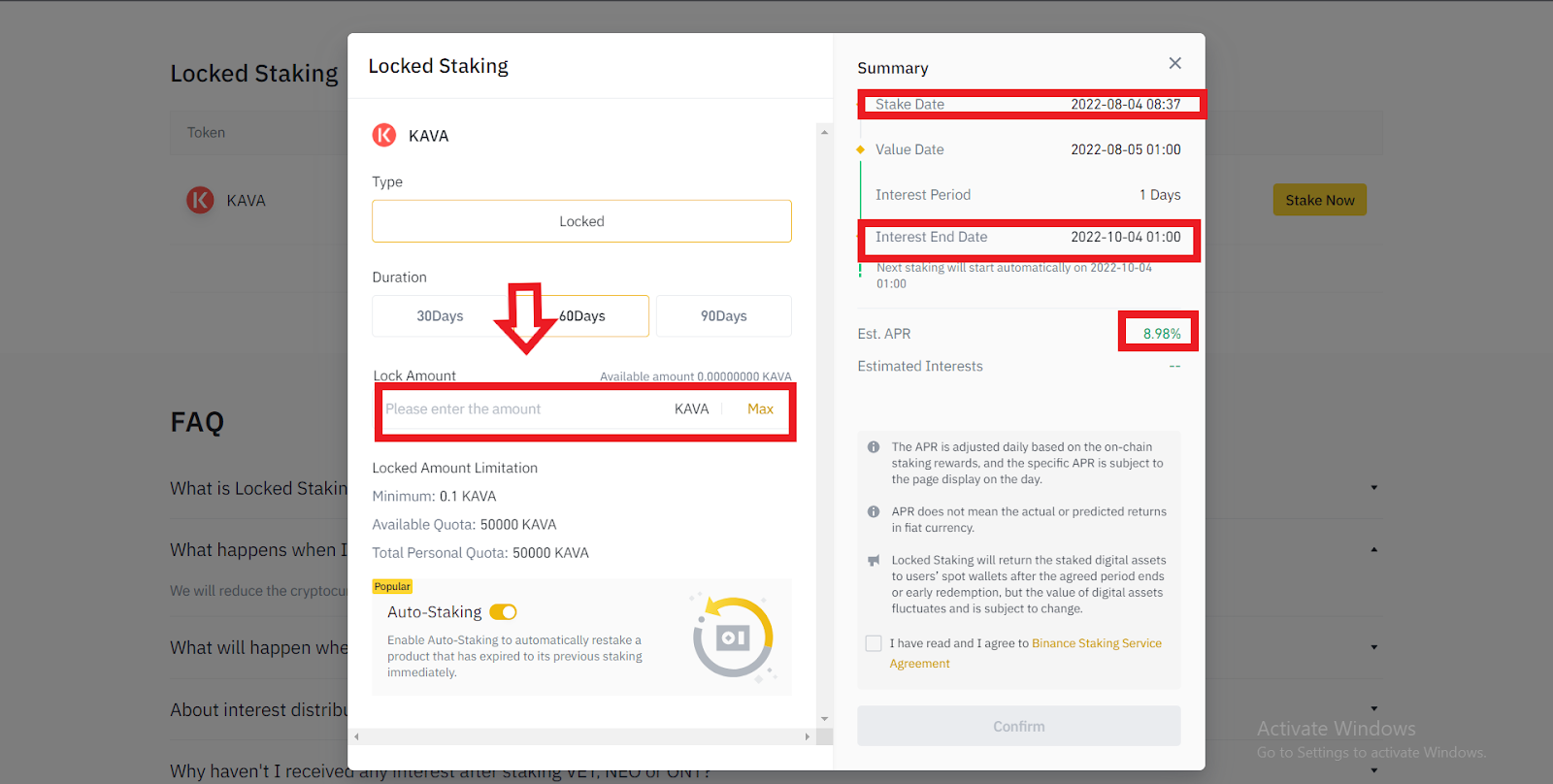Expand the 'What is Locked Staking' FAQ arrow

[x=1373, y=488]
